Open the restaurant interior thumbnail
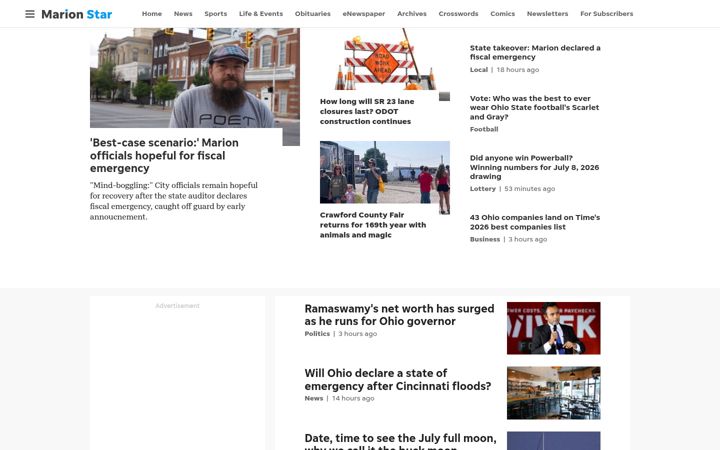This screenshot has height=450, width=720. [553, 393]
